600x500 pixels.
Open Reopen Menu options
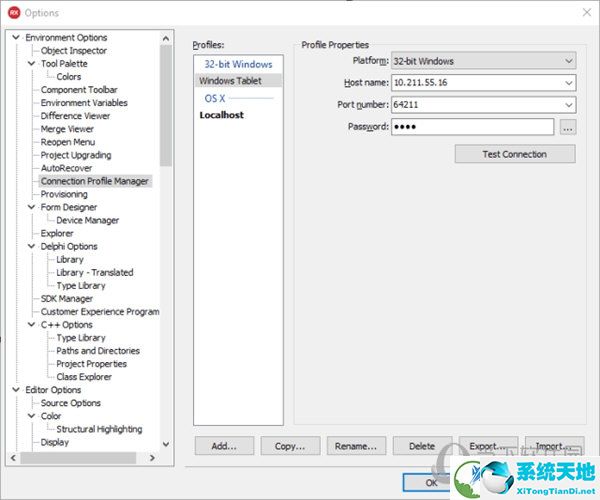point(68,142)
